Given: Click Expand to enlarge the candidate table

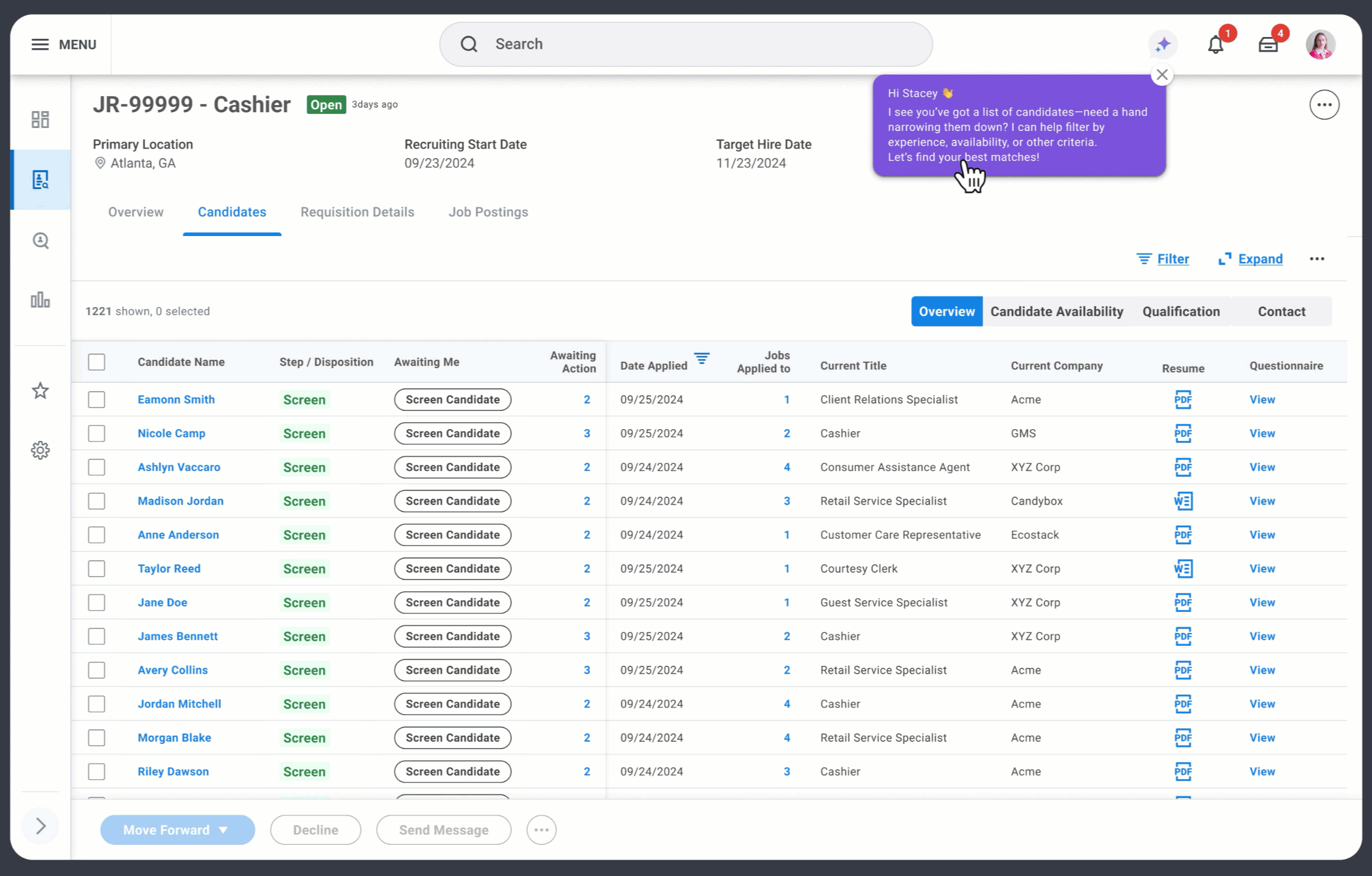Looking at the screenshot, I should point(1251,259).
